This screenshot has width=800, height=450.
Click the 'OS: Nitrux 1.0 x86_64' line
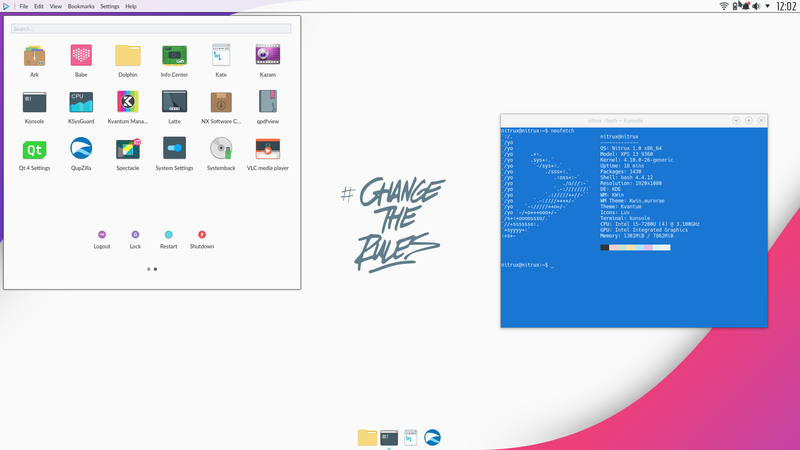coord(631,148)
